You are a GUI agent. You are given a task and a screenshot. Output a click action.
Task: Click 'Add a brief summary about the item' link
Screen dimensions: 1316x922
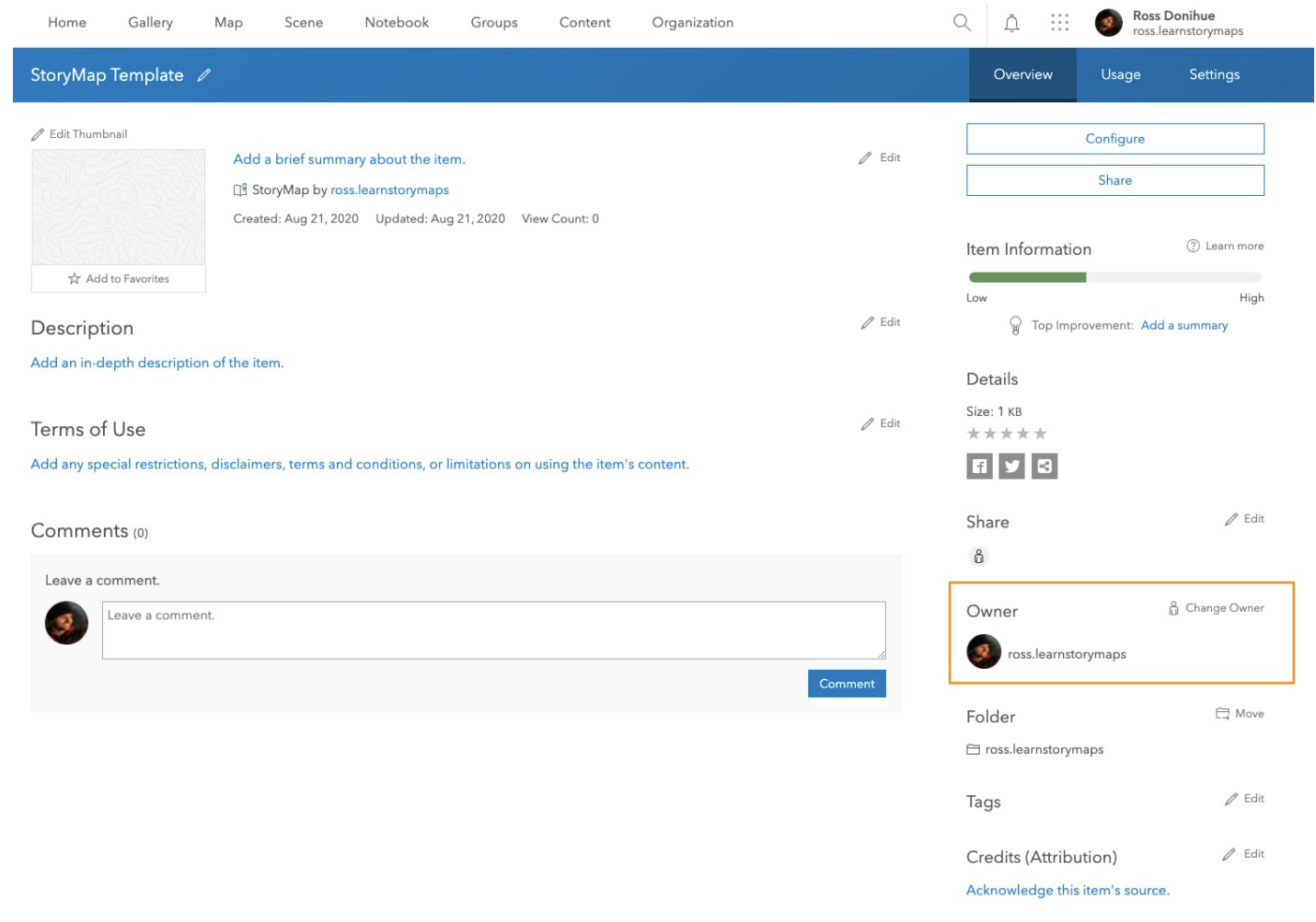pyautogui.click(x=350, y=159)
